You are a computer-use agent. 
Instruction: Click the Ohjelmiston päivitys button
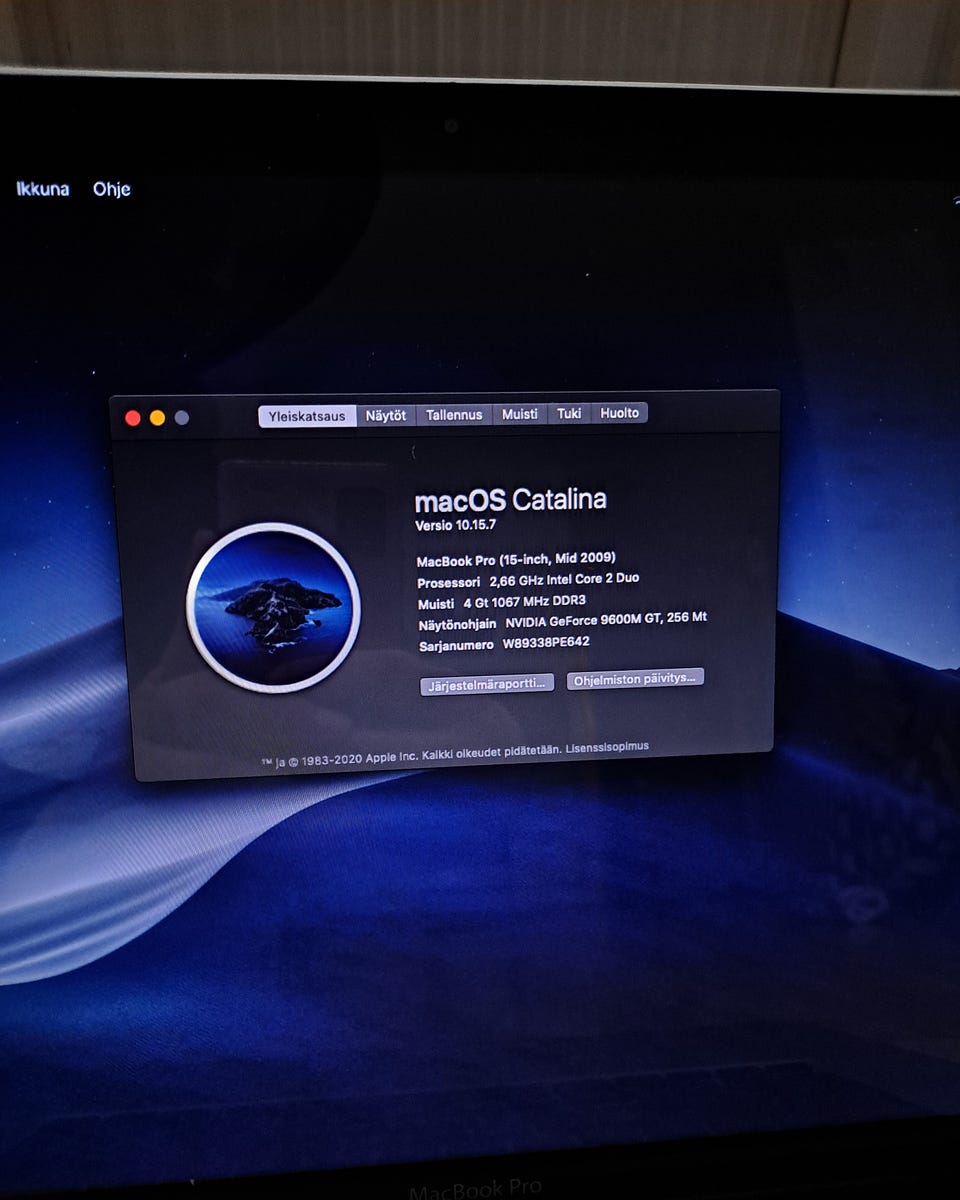pos(636,678)
